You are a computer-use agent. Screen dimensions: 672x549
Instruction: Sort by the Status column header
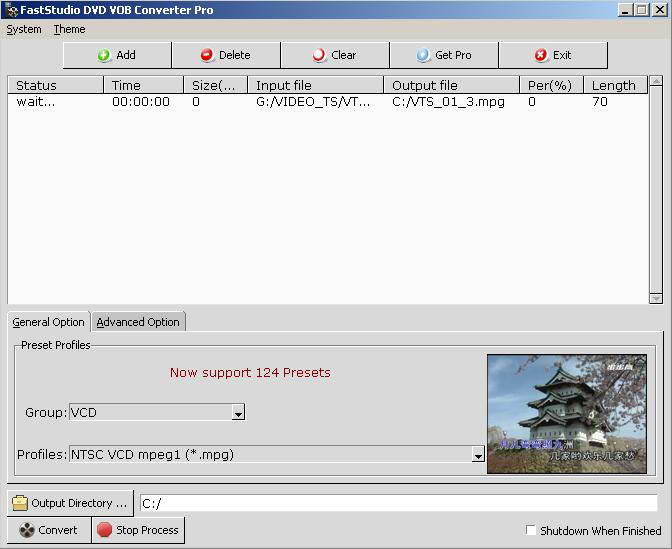click(x=56, y=85)
